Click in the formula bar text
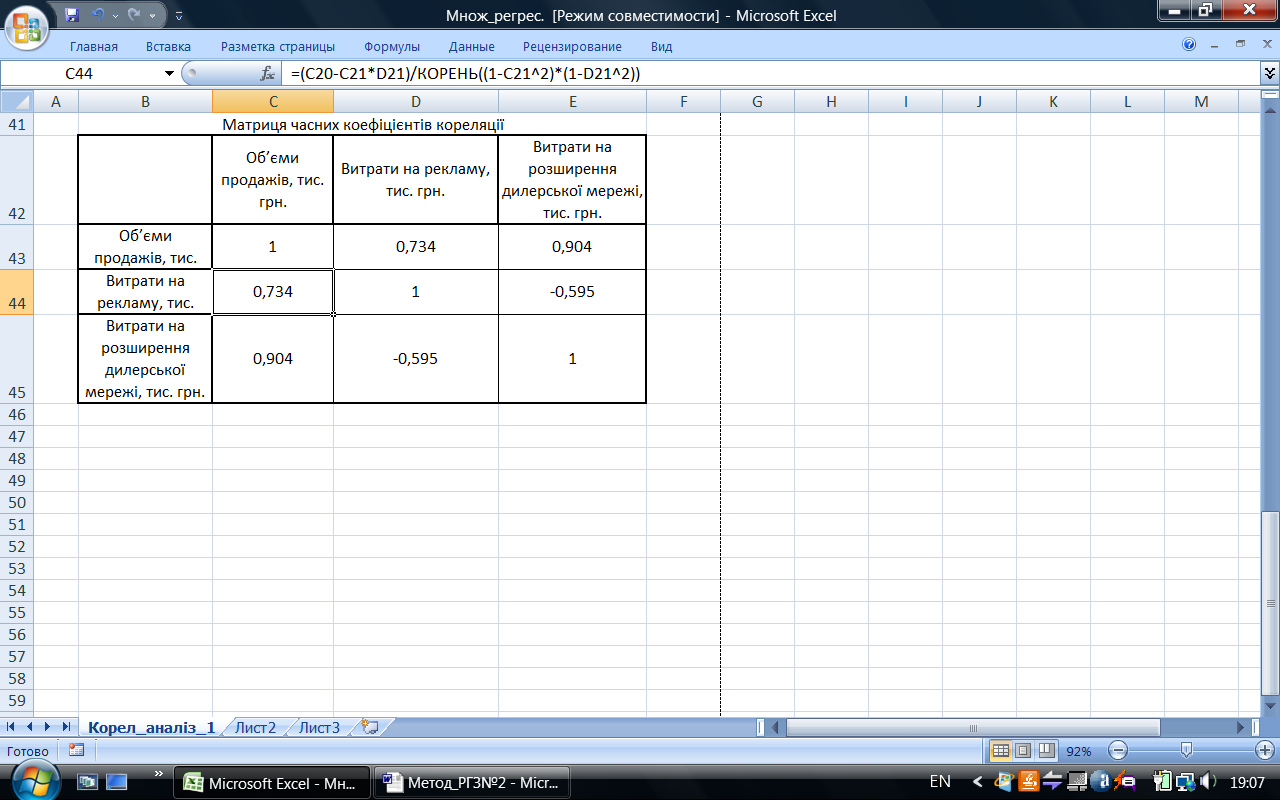 [x=770, y=74]
